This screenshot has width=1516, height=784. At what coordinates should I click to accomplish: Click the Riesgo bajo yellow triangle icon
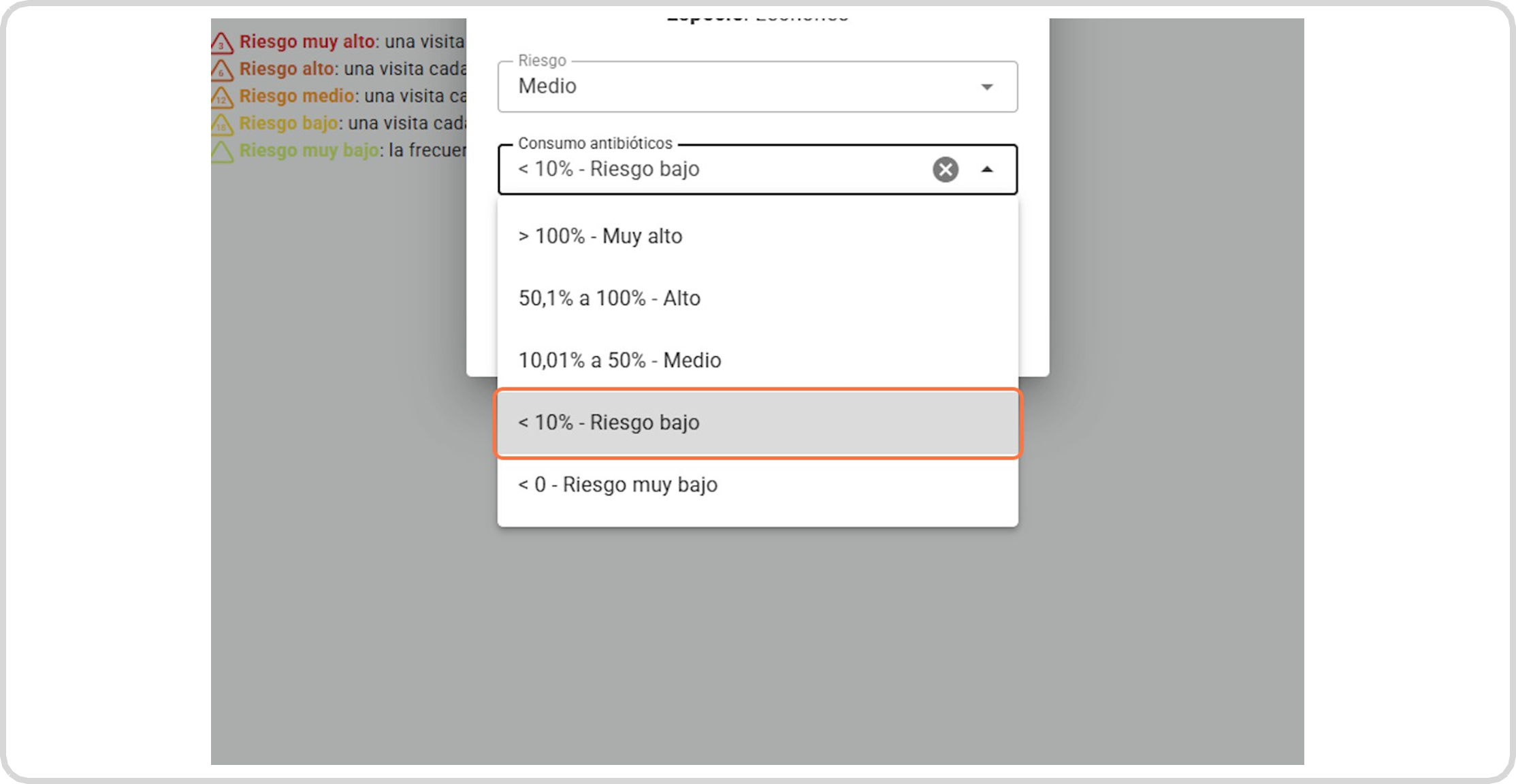222,125
